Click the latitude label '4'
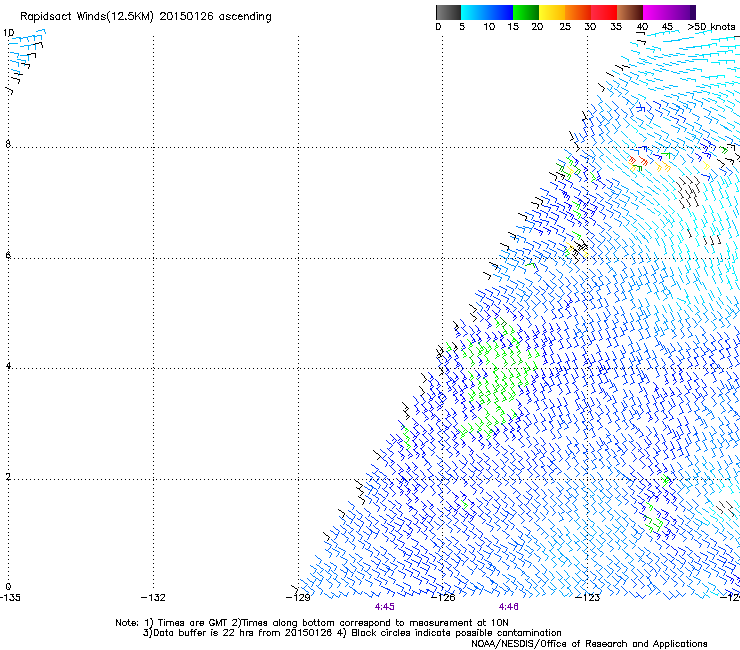The image size is (740, 650). pyautogui.click(x=8, y=366)
